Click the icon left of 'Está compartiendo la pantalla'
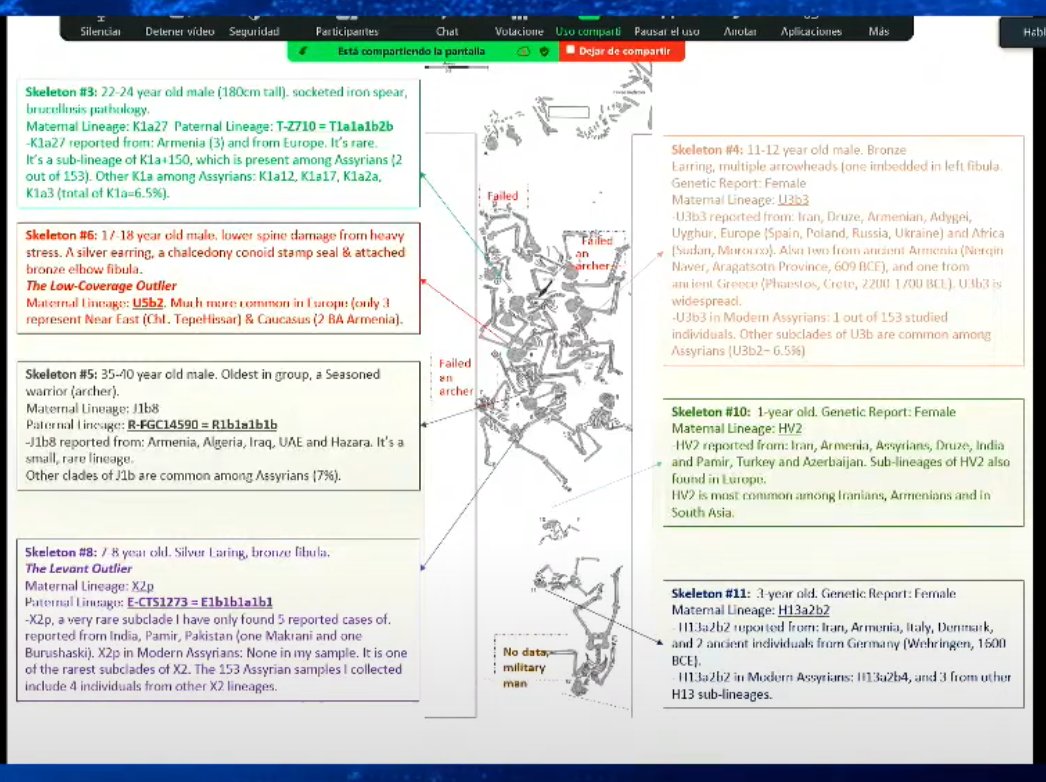Screen dimensions: 1046x782 [304, 51]
